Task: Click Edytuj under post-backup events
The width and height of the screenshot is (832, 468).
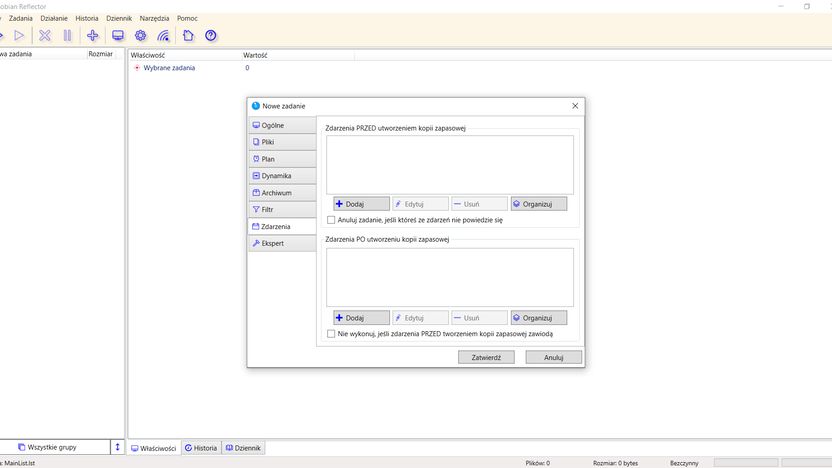Action: 420,318
